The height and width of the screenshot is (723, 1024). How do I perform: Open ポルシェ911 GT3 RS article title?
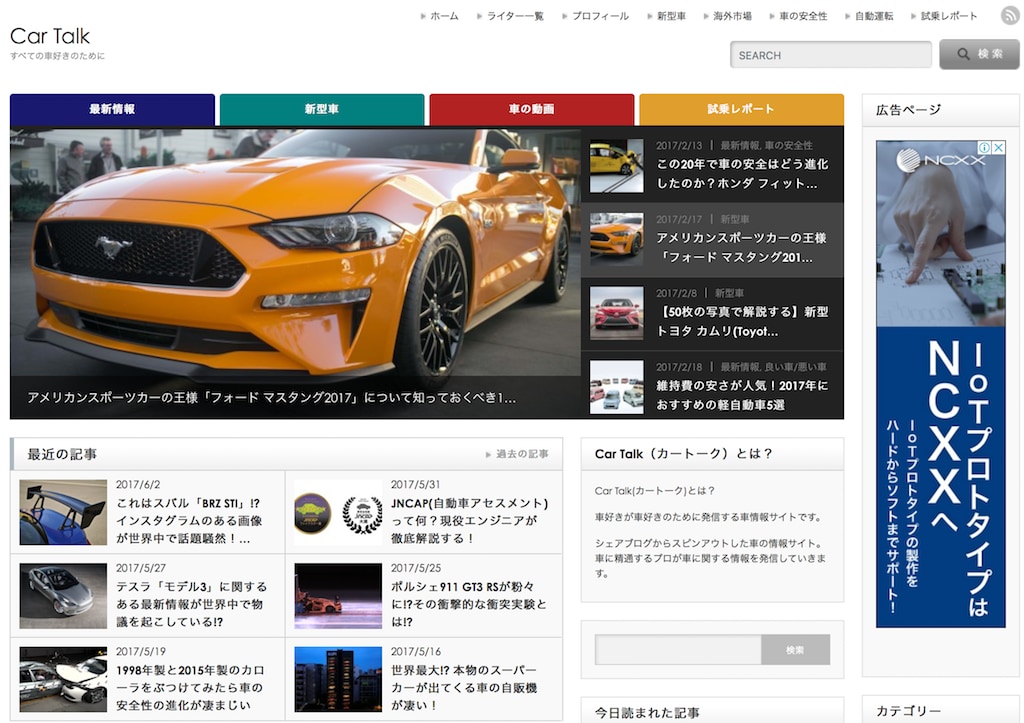point(469,604)
